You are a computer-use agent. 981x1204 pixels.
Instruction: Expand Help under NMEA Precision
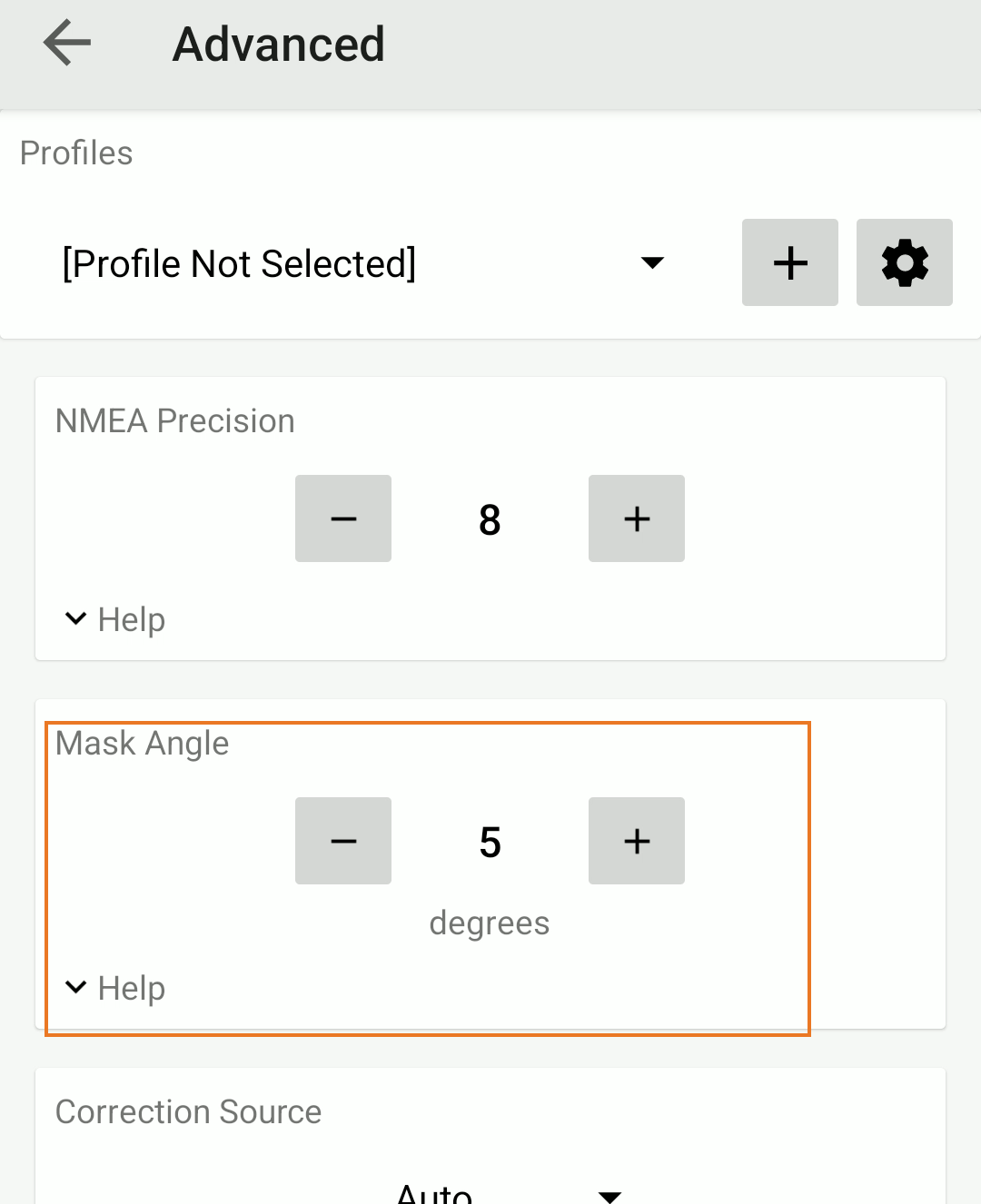115,619
